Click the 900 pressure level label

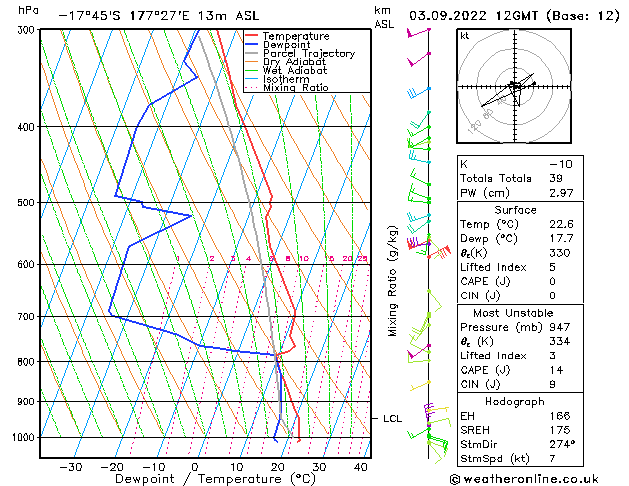pyautogui.click(x=28, y=401)
